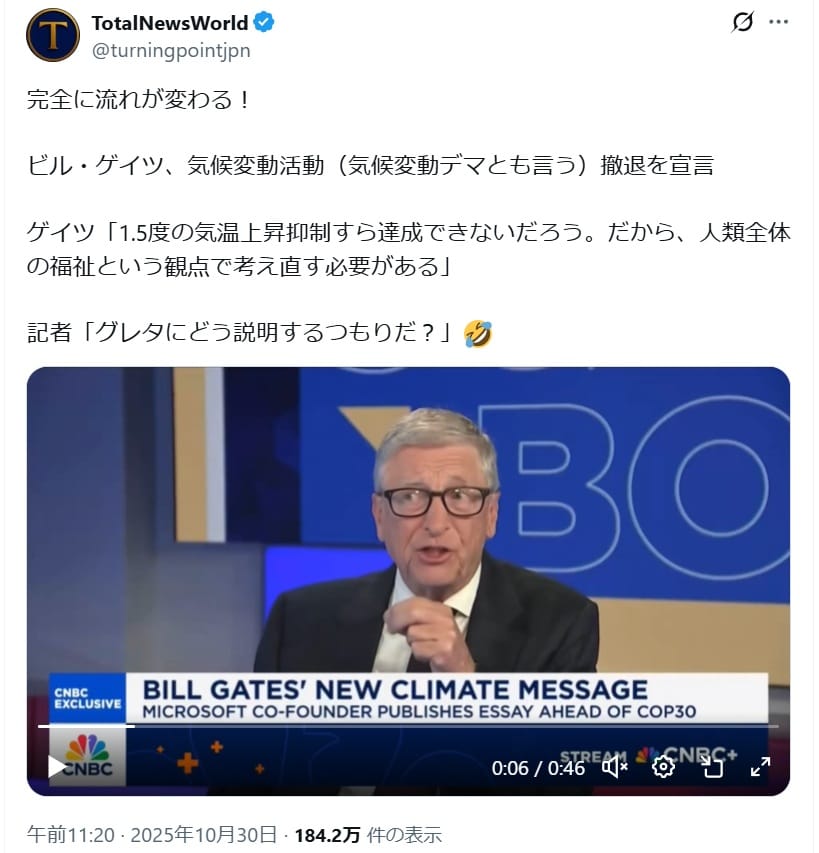
Task: Open Grok explain-this-post icon
Action: click(742, 22)
